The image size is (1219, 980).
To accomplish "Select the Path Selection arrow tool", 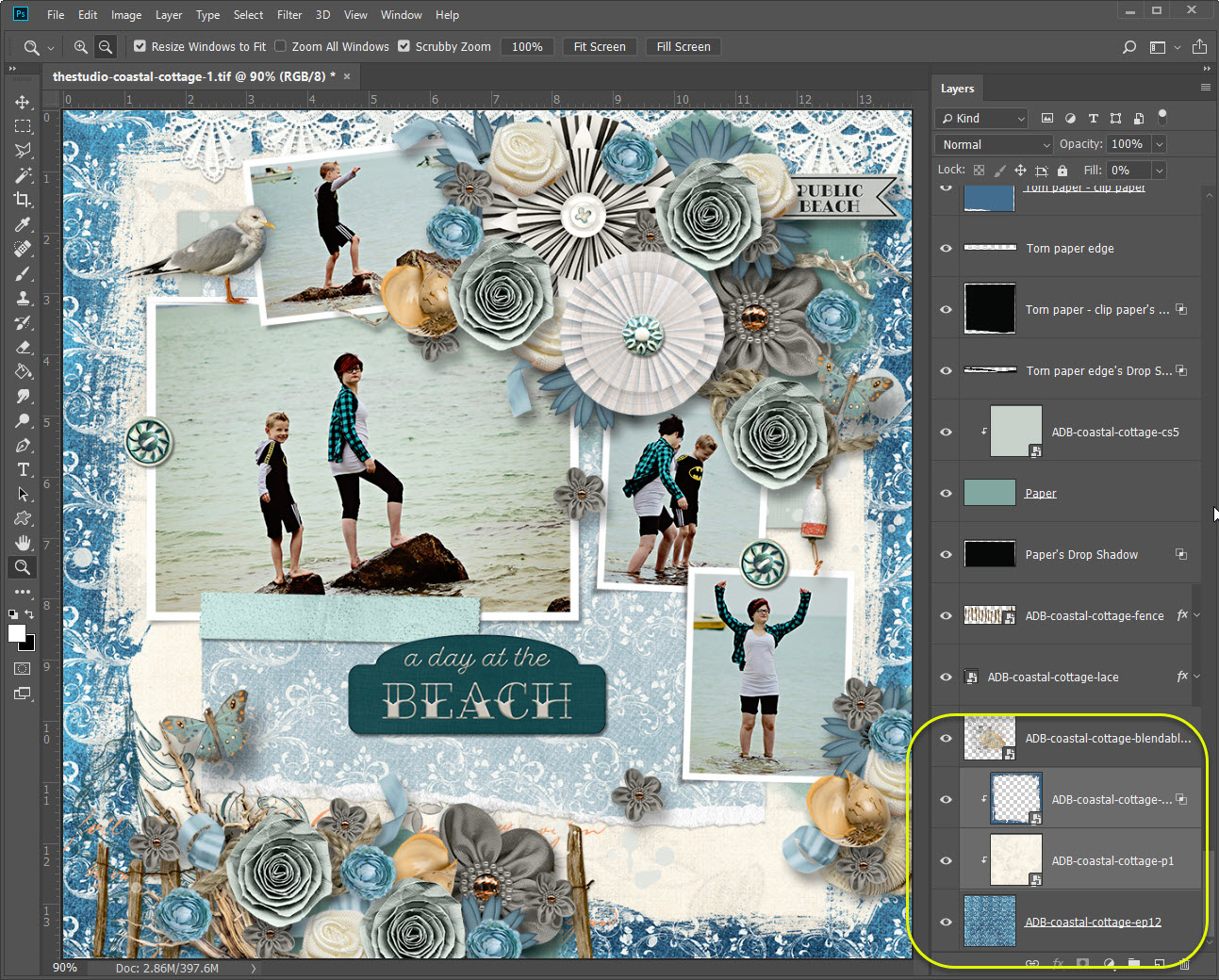I will coord(23,494).
